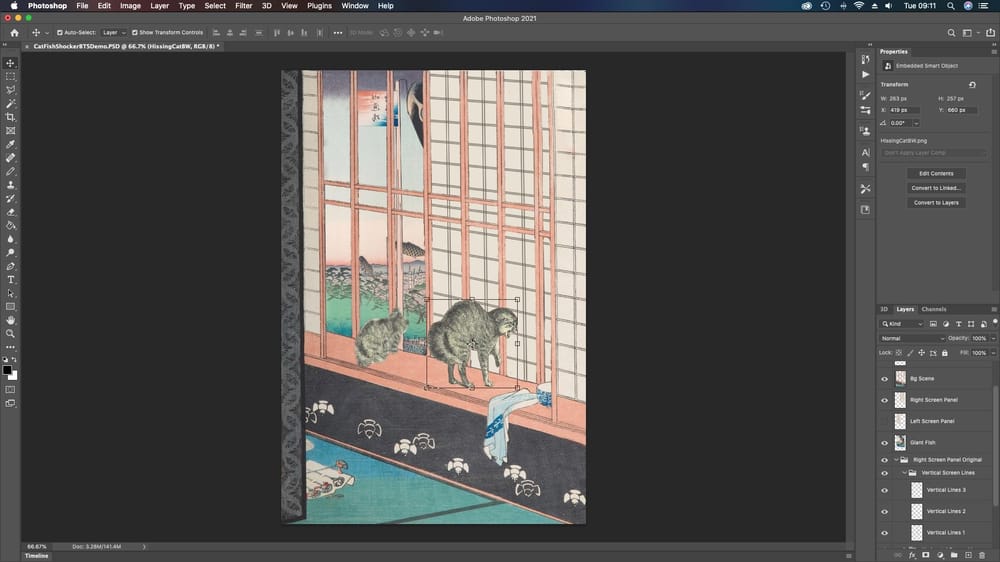The image size is (1000, 562).
Task: Select the Horizontal Type tool
Action: coord(10,280)
